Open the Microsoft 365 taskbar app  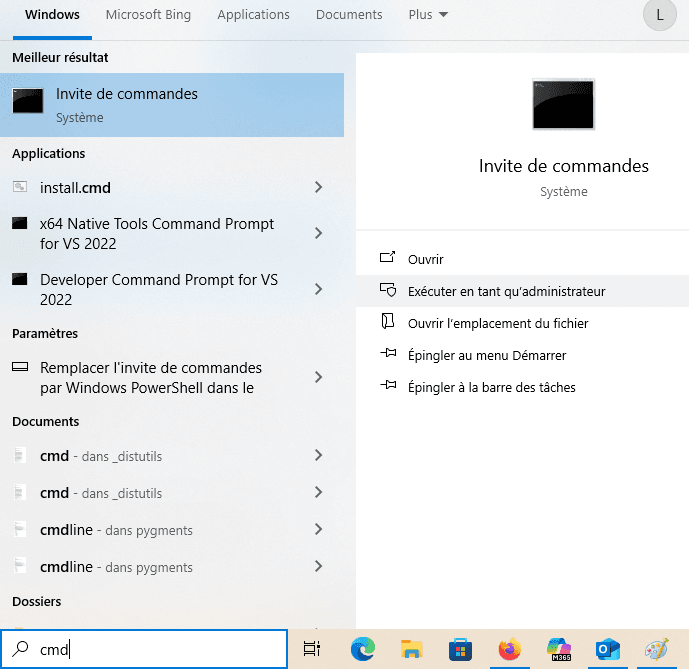point(558,649)
